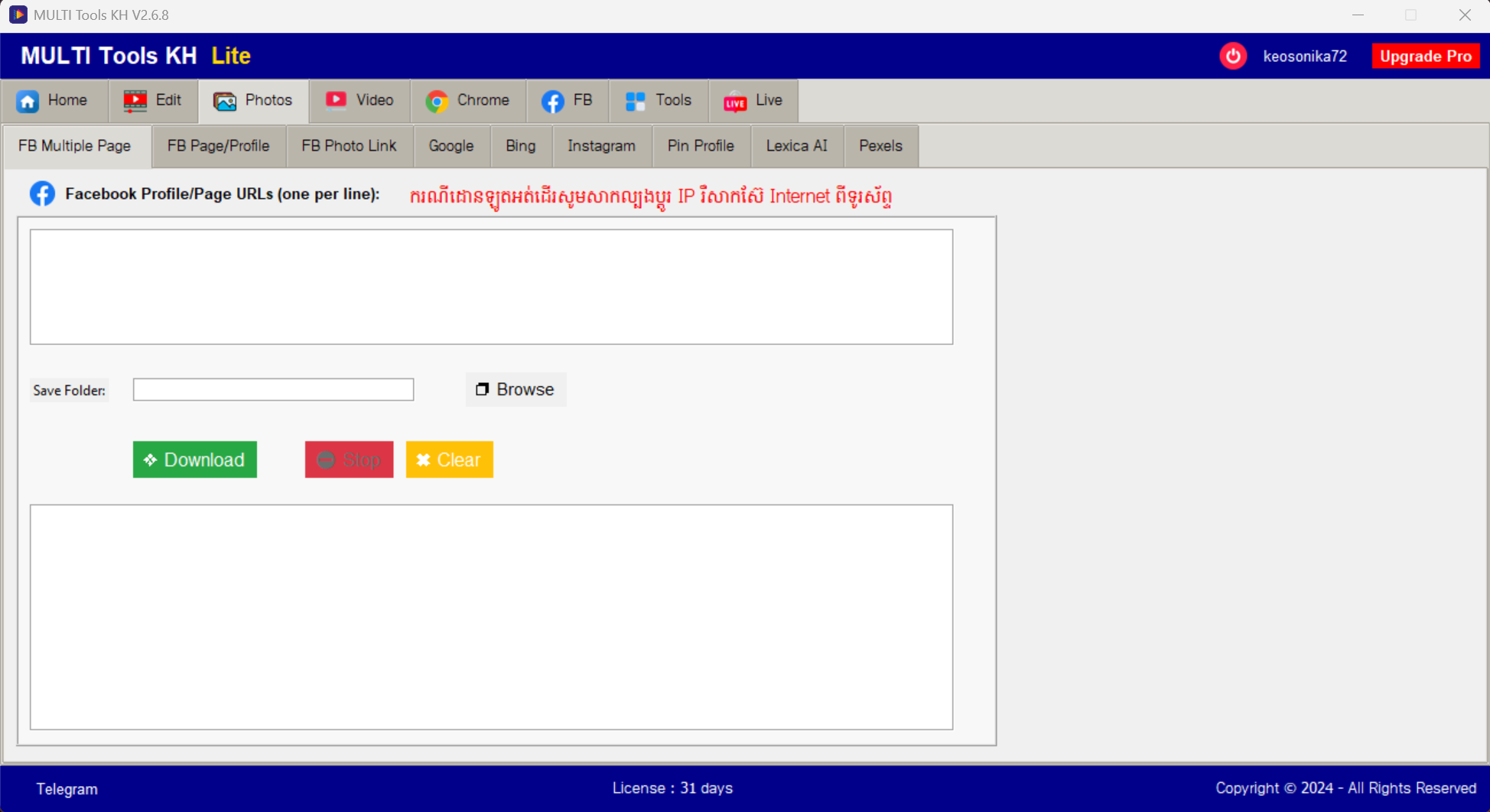Open folder picker with Browse button
This screenshot has height=812, width=1490.
516,389
